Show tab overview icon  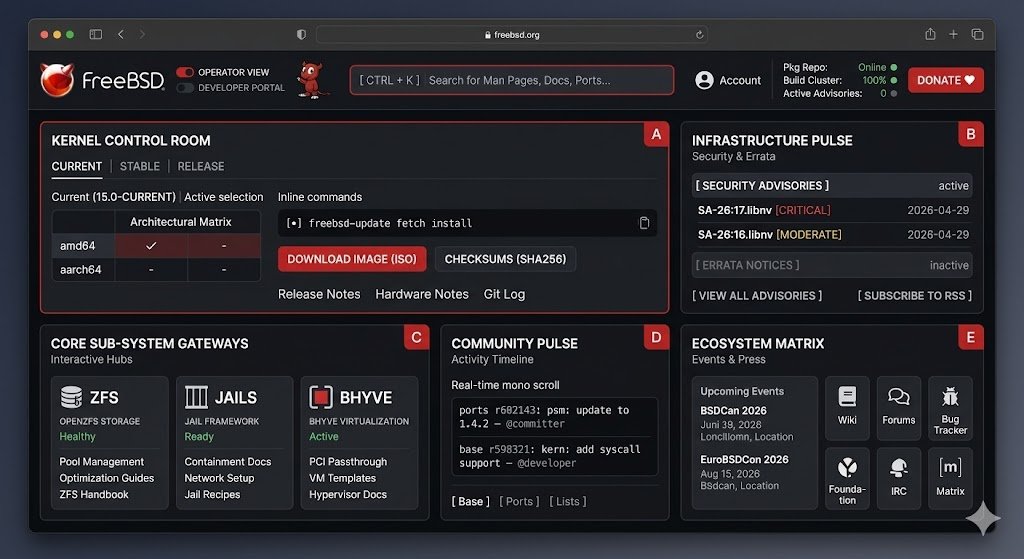[977, 35]
